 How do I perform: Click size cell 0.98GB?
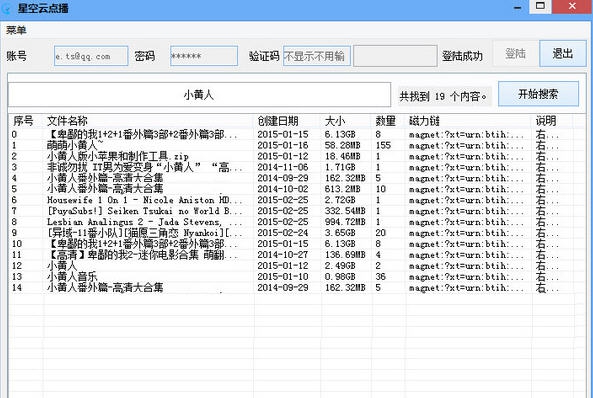tap(340, 277)
